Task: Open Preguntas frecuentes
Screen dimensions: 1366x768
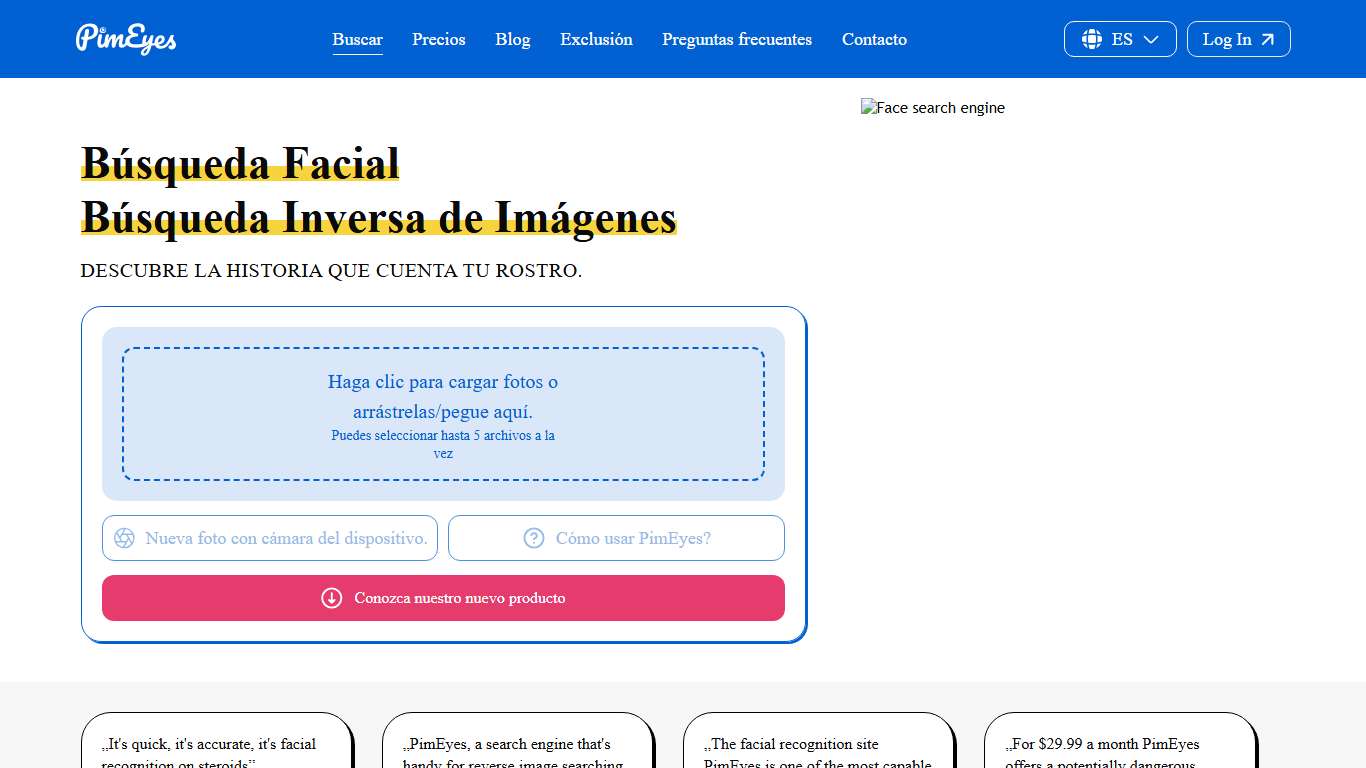Action: (737, 39)
